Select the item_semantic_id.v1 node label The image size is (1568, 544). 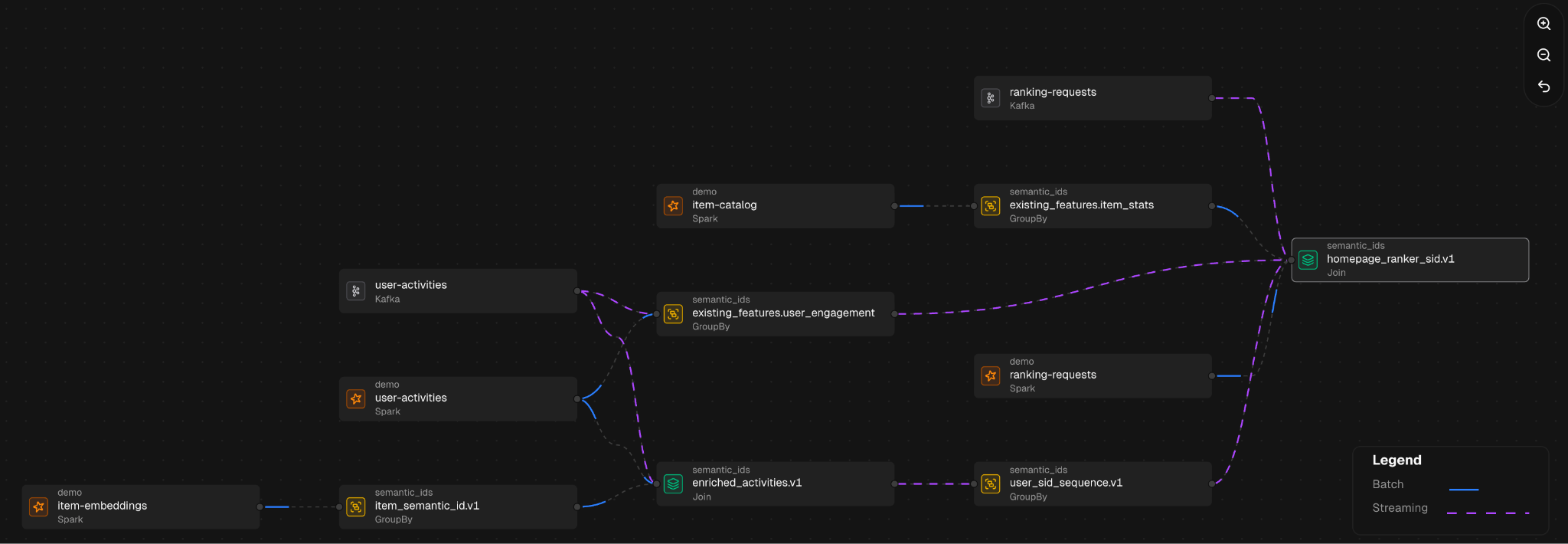point(426,506)
